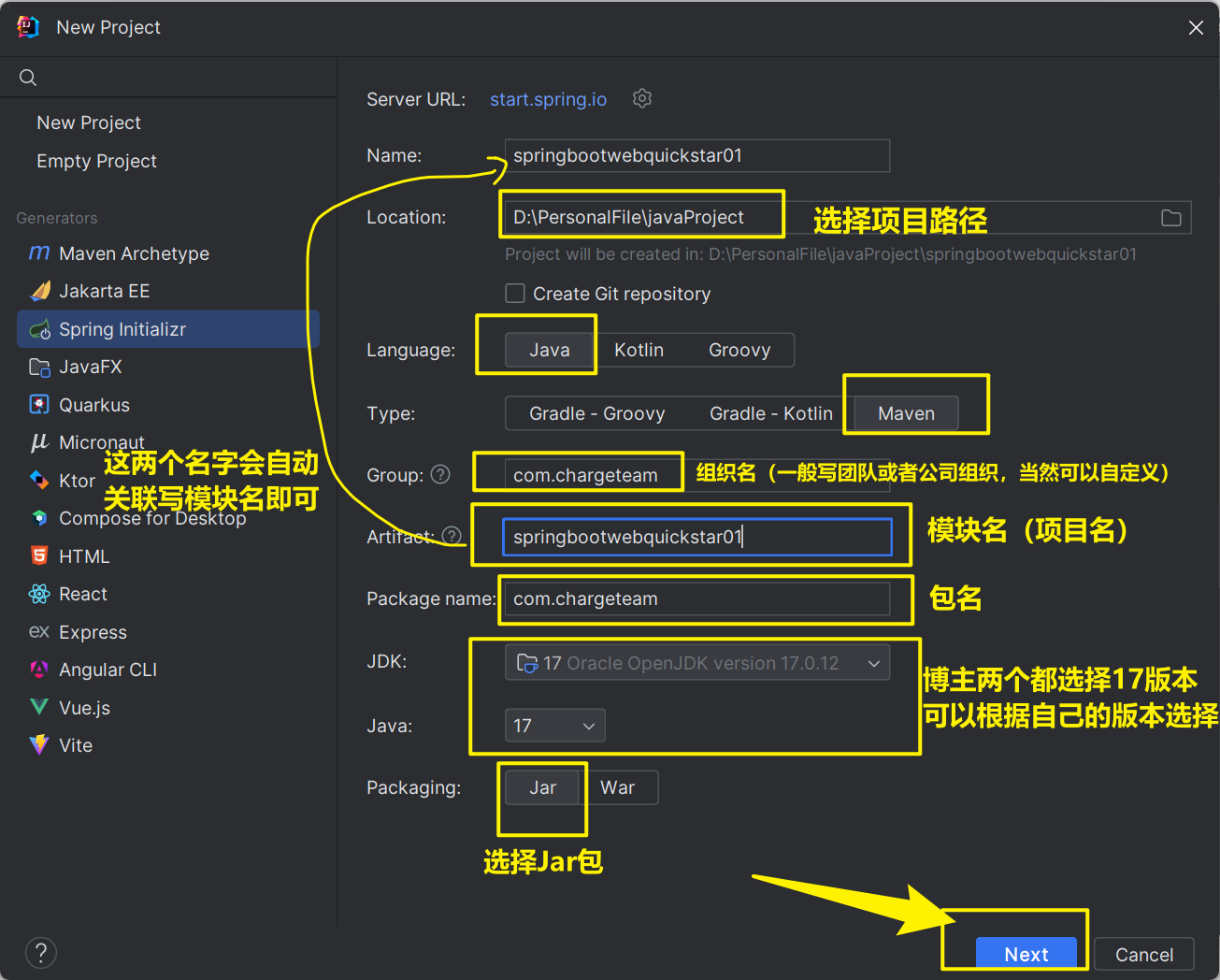Select JavaFX generator
1220x980 pixels.
tap(91, 367)
